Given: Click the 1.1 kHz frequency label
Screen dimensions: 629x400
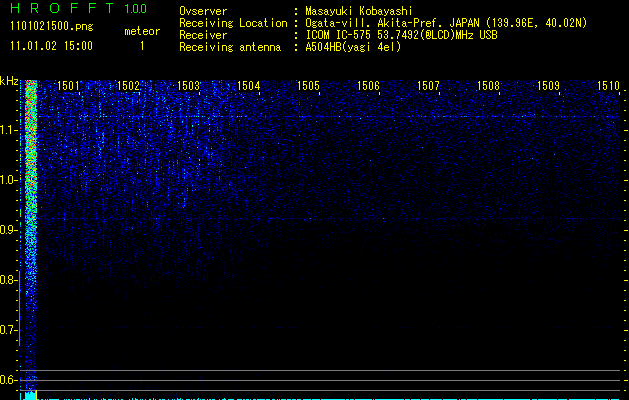Looking at the screenshot, I should (8, 130).
